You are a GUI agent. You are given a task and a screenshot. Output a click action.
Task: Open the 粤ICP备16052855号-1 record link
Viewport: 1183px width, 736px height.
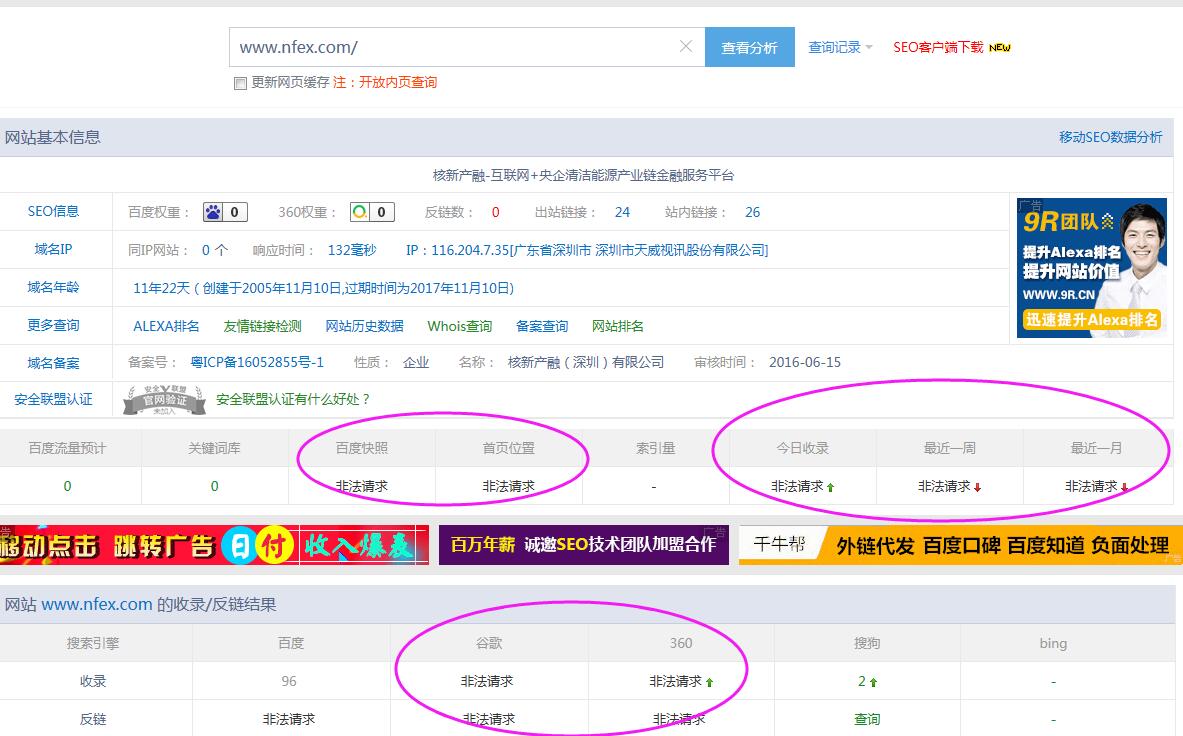coord(257,363)
